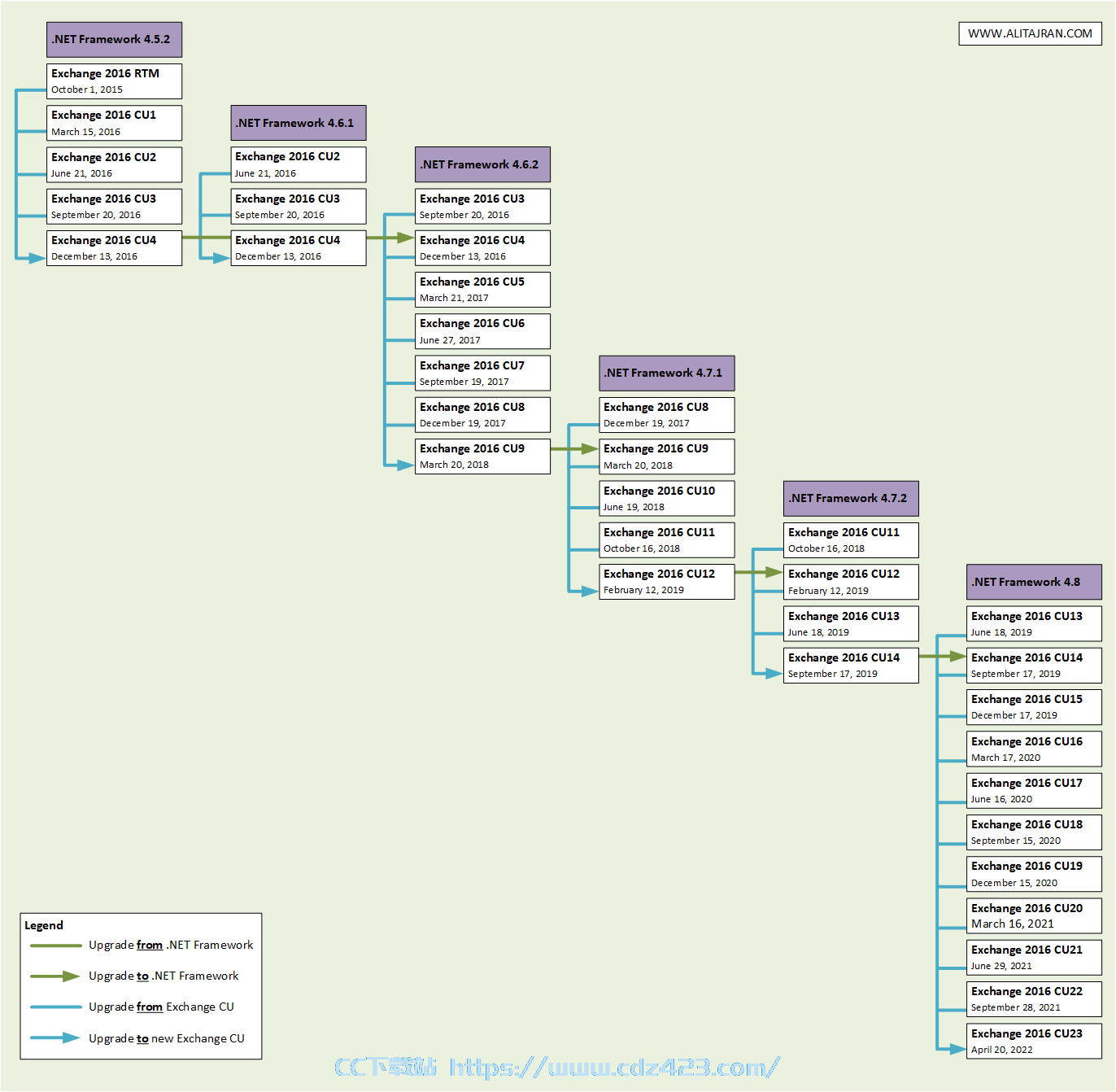Select Exchange 2016 CU11 under .NET Framework 4.7.2

click(851, 539)
